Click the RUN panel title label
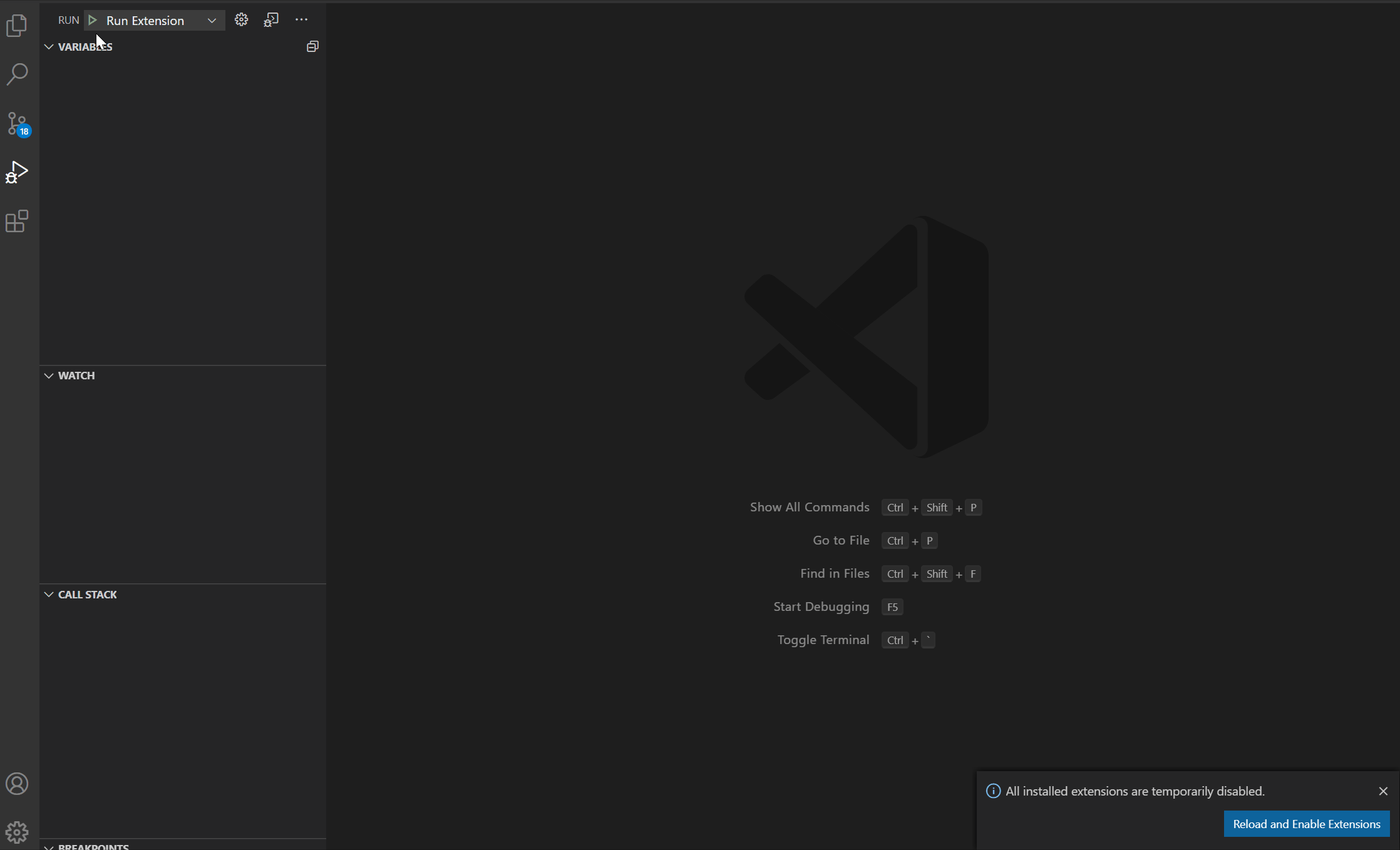1400x850 pixels. tap(68, 20)
